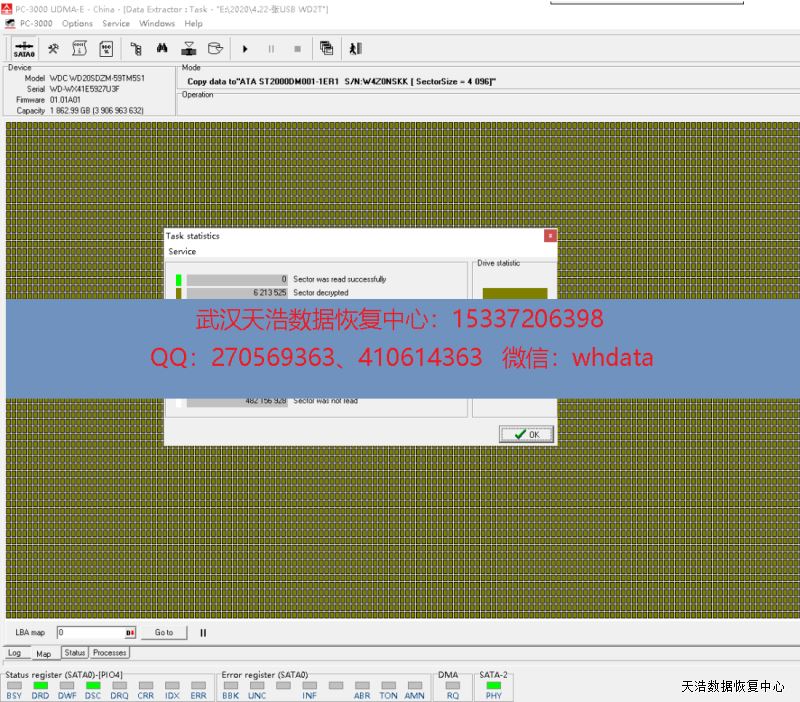Open the Windows menu
The height and width of the screenshot is (702, 800).
[157, 23]
